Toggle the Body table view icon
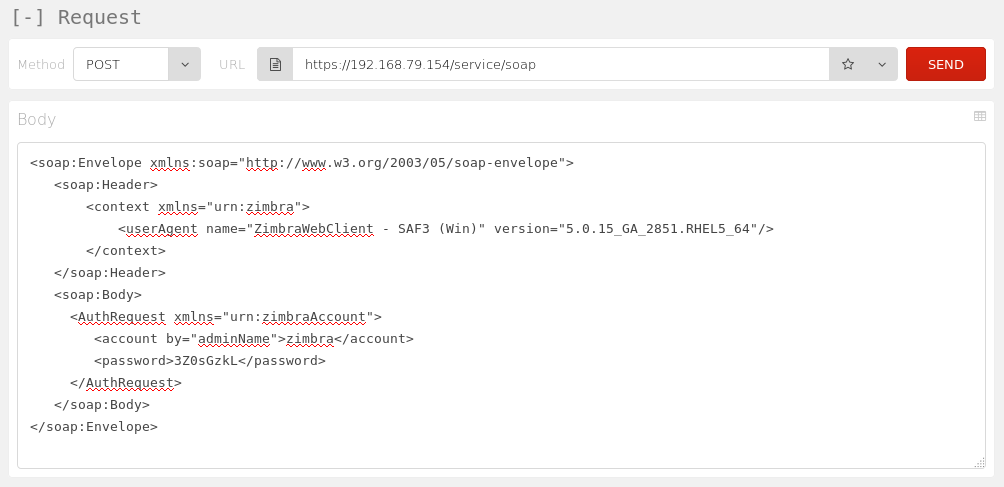The height and width of the screenshot is (487, 1004). click(x=980, y=116)
